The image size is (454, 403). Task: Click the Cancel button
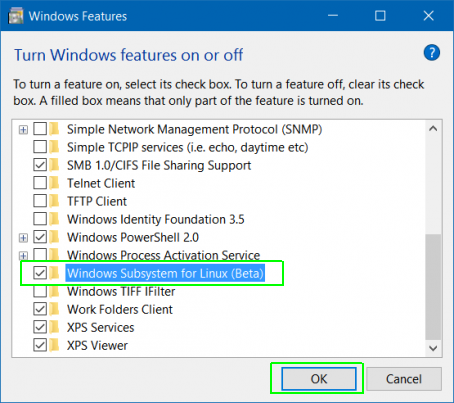click(x=404, y=379)
